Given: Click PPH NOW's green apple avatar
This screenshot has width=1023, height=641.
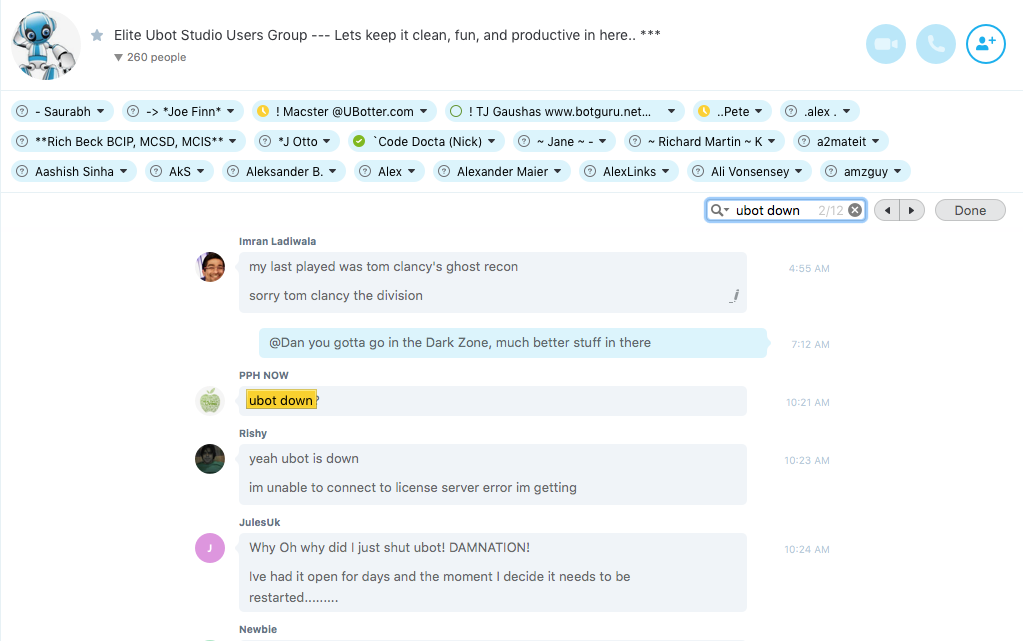Looking at the screenshot, I should 210,401.
